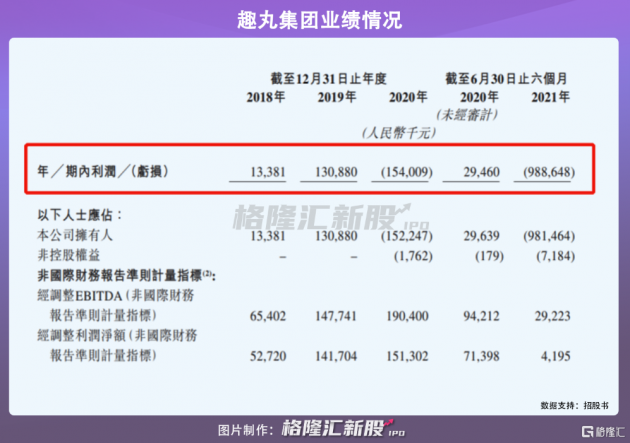
Task: Click the adjusted profit value 4,195
Action: (x=556, y=356)
